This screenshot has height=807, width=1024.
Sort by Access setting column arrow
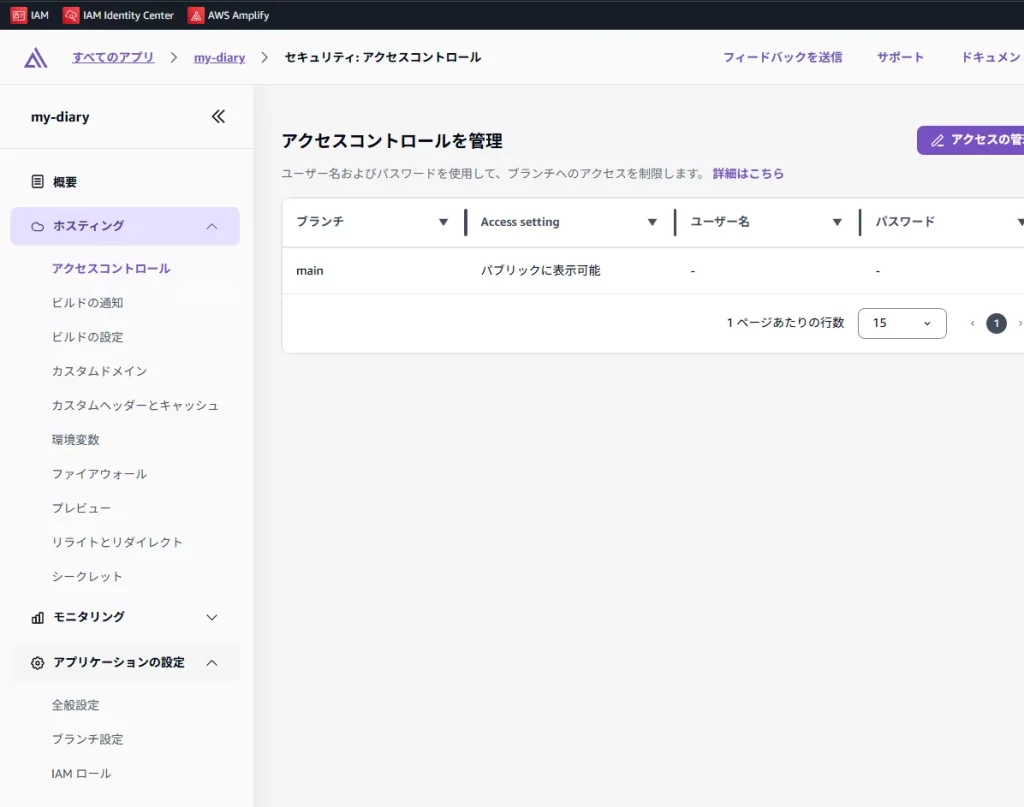click(x=652, y=222)
